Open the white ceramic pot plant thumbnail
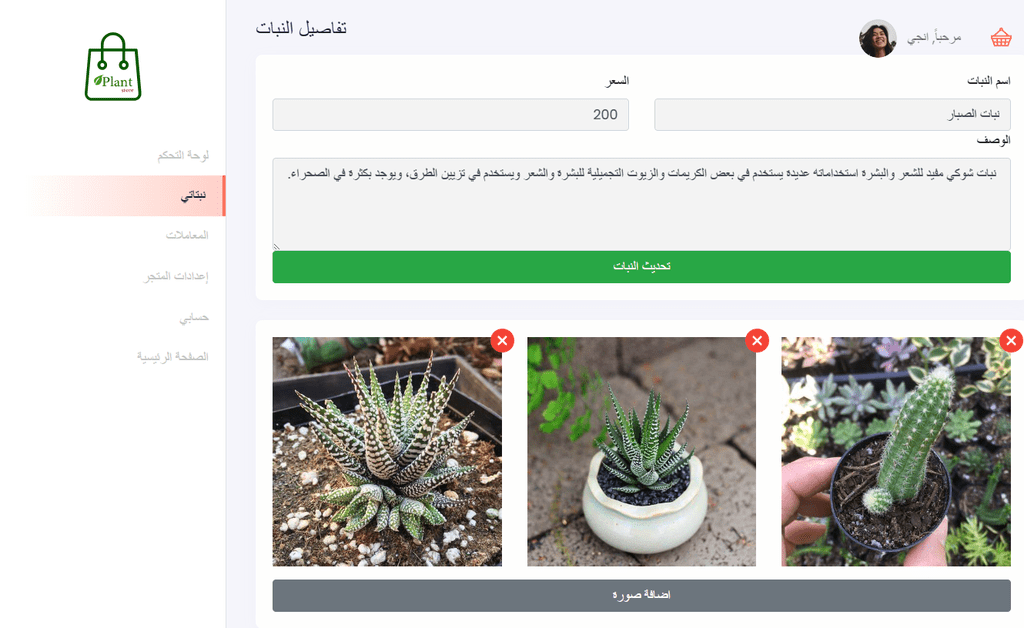Screen dimensions: 1024x628 [641, 452]
